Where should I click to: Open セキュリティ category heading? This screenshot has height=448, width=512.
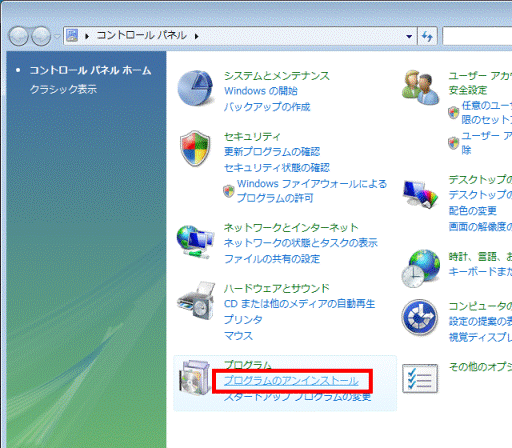pos(252,137)
